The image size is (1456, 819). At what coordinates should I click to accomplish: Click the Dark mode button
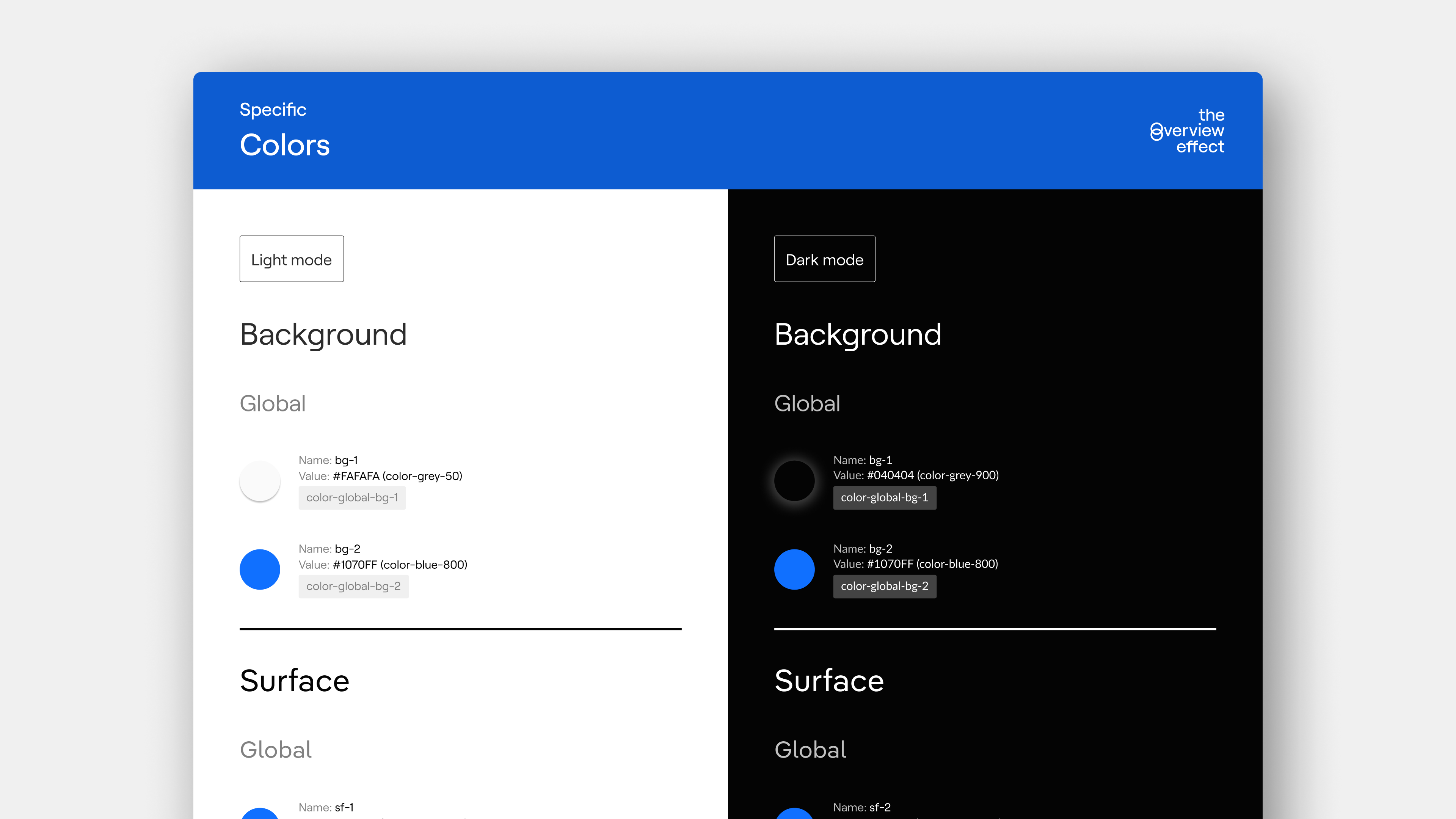(824, 259)
